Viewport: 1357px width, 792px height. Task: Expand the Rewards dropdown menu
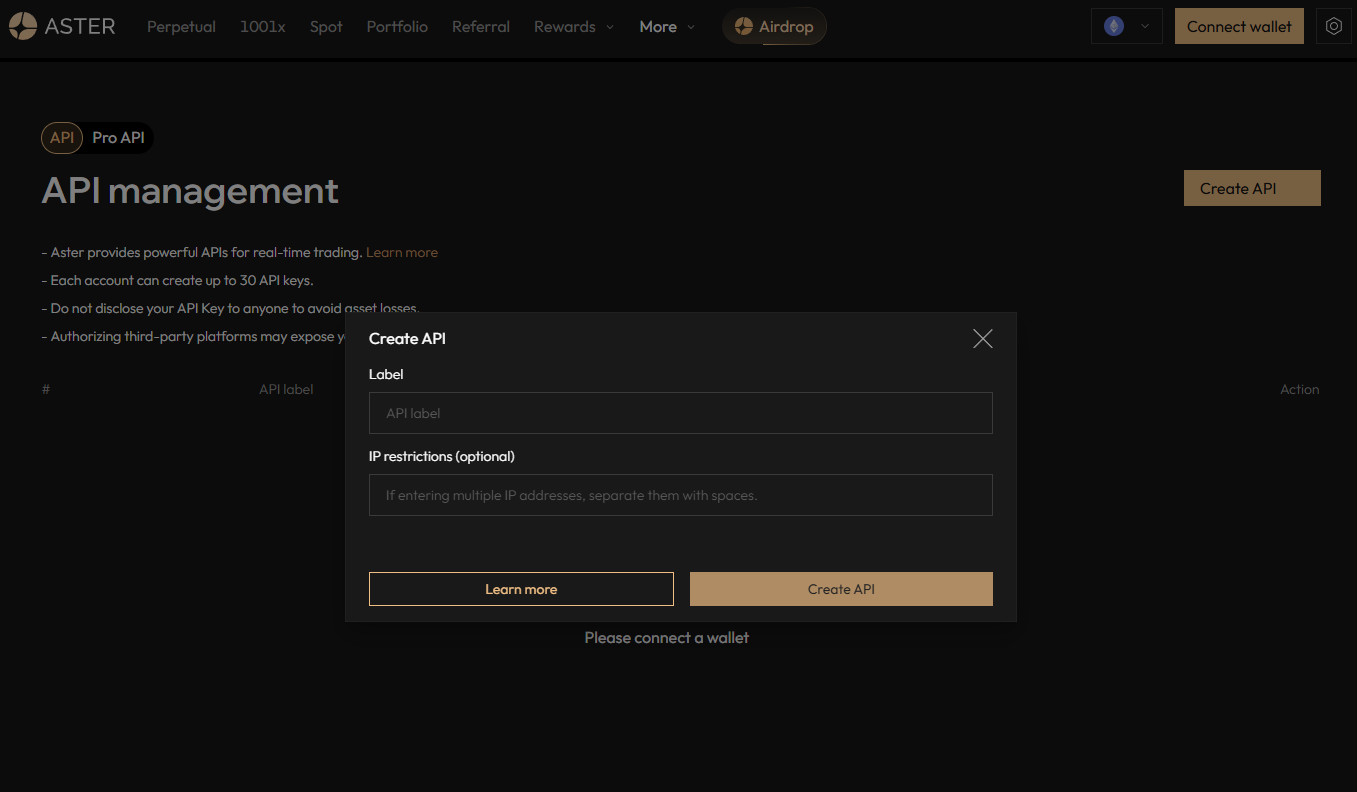(x=573, y=27)
